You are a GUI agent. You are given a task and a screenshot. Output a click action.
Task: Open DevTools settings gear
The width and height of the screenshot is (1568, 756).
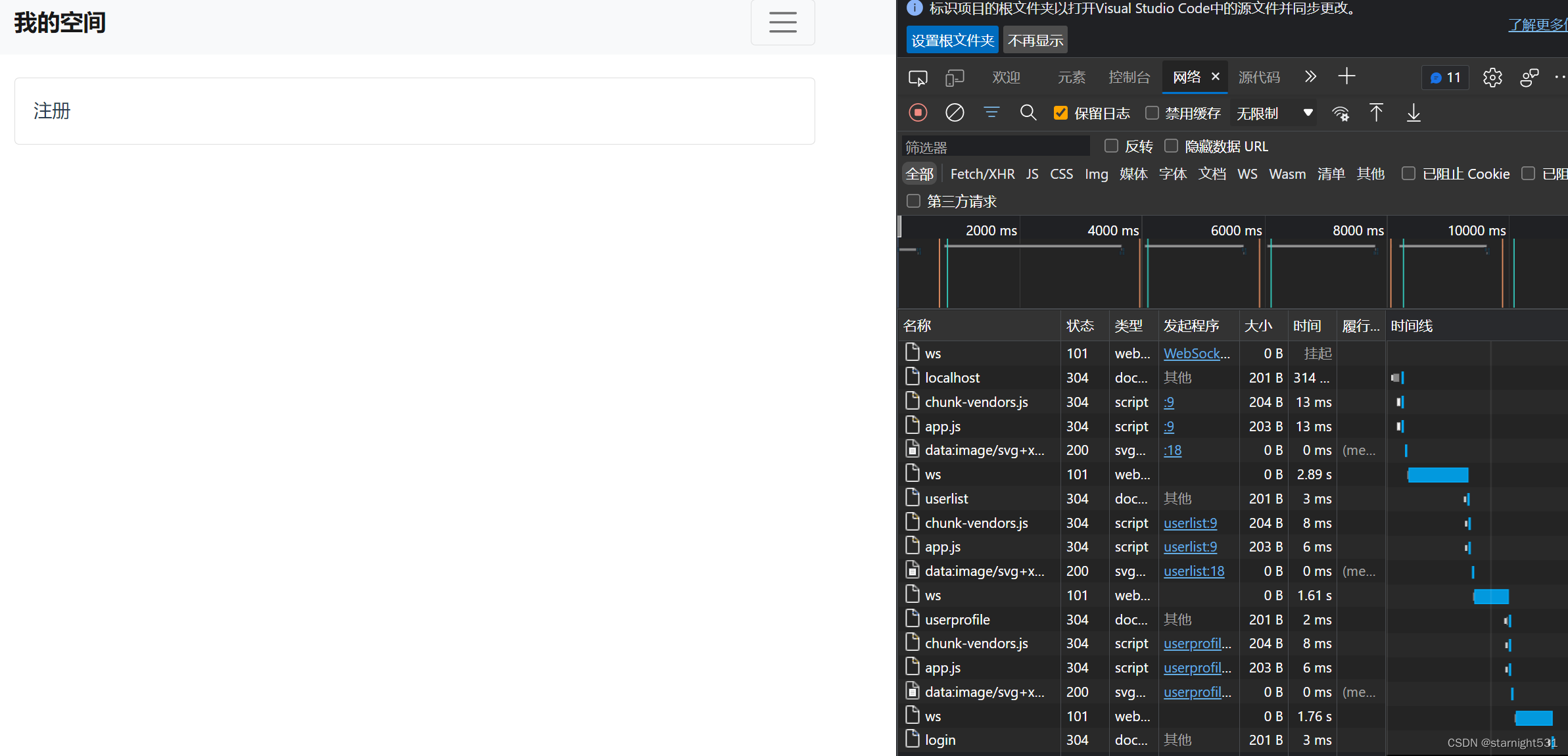pos(1492,78)
